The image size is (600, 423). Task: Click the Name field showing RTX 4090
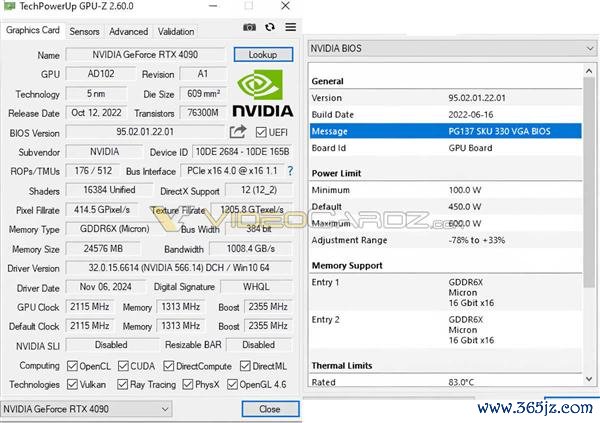(145, 55)
